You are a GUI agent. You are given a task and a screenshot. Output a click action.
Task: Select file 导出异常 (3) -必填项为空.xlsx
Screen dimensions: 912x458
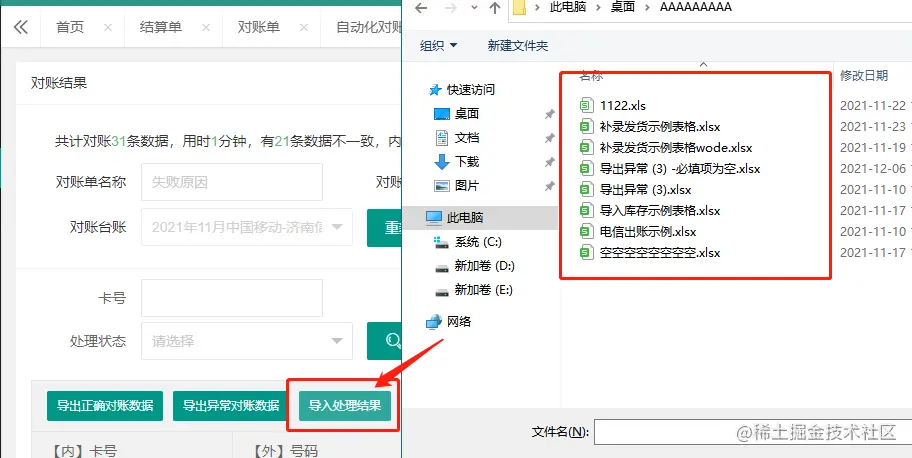[x=680, y=169]
